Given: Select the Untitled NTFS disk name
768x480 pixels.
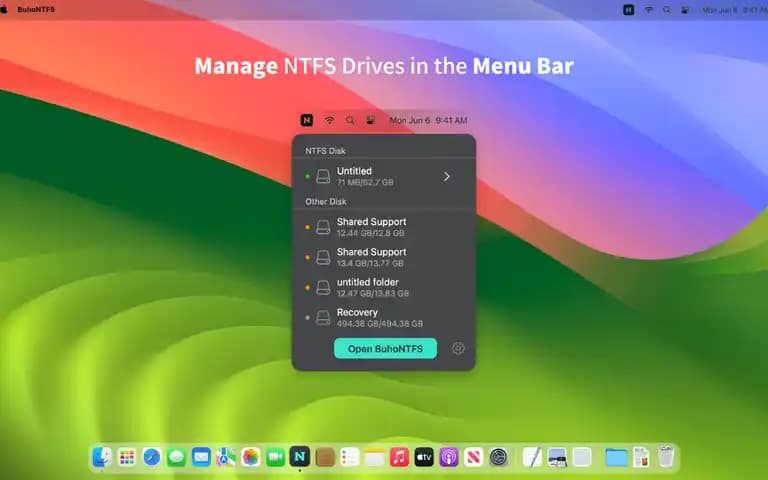Looking at the screenshot, I should click(354, 171).
